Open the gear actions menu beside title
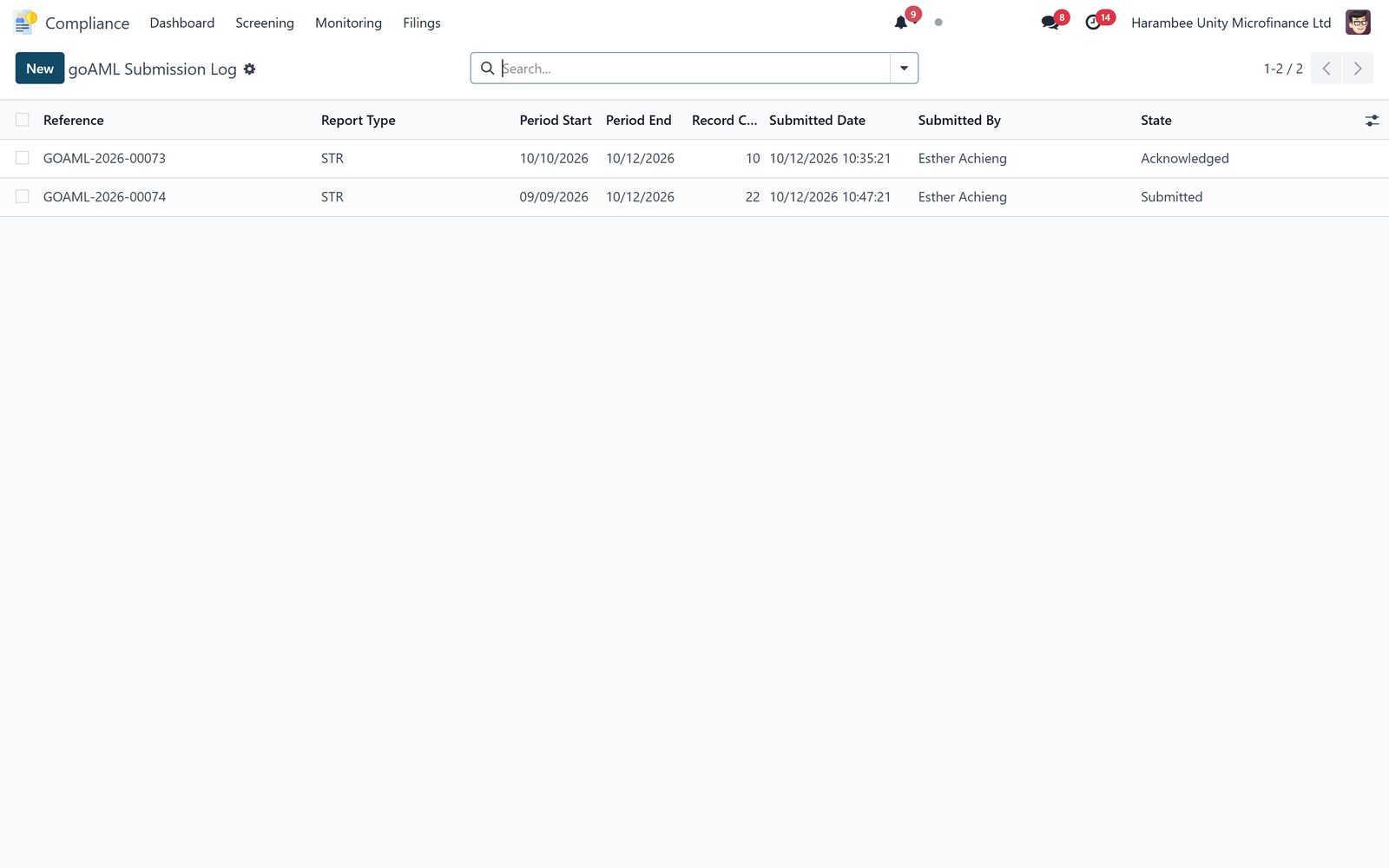Screen dimensions: 1389x868 coord(250,69)
